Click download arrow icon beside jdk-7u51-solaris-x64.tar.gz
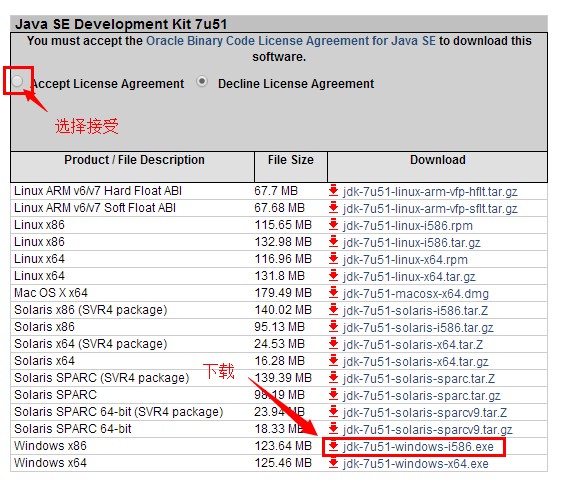This screenshot has height=483, width=564. pos(333,361)
